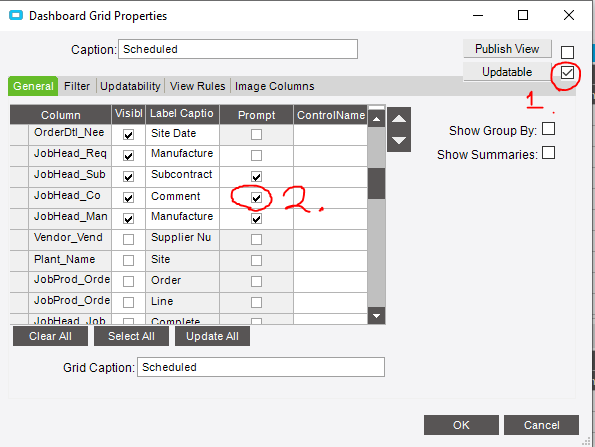The width and height of the screenshot is (595, 447).
Task: Click the grid scrollbar up arrow
Action: [376, 119]
